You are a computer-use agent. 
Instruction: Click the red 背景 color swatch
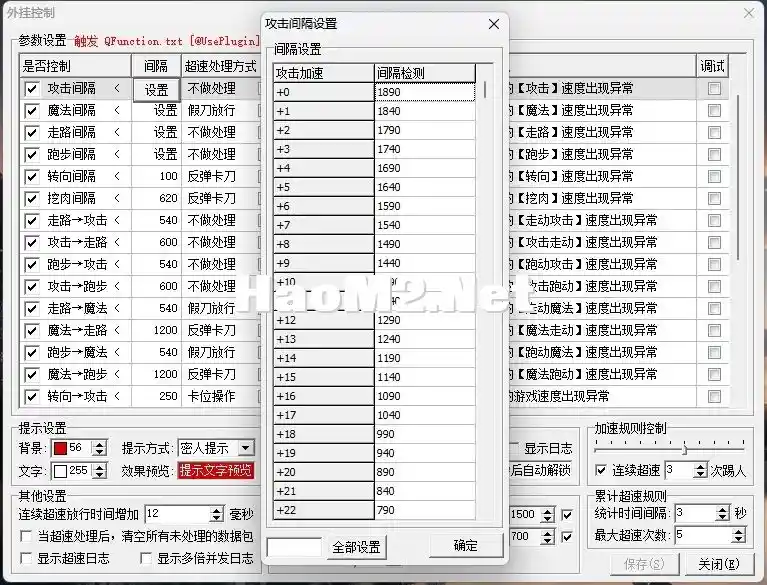tap(60, 448)
